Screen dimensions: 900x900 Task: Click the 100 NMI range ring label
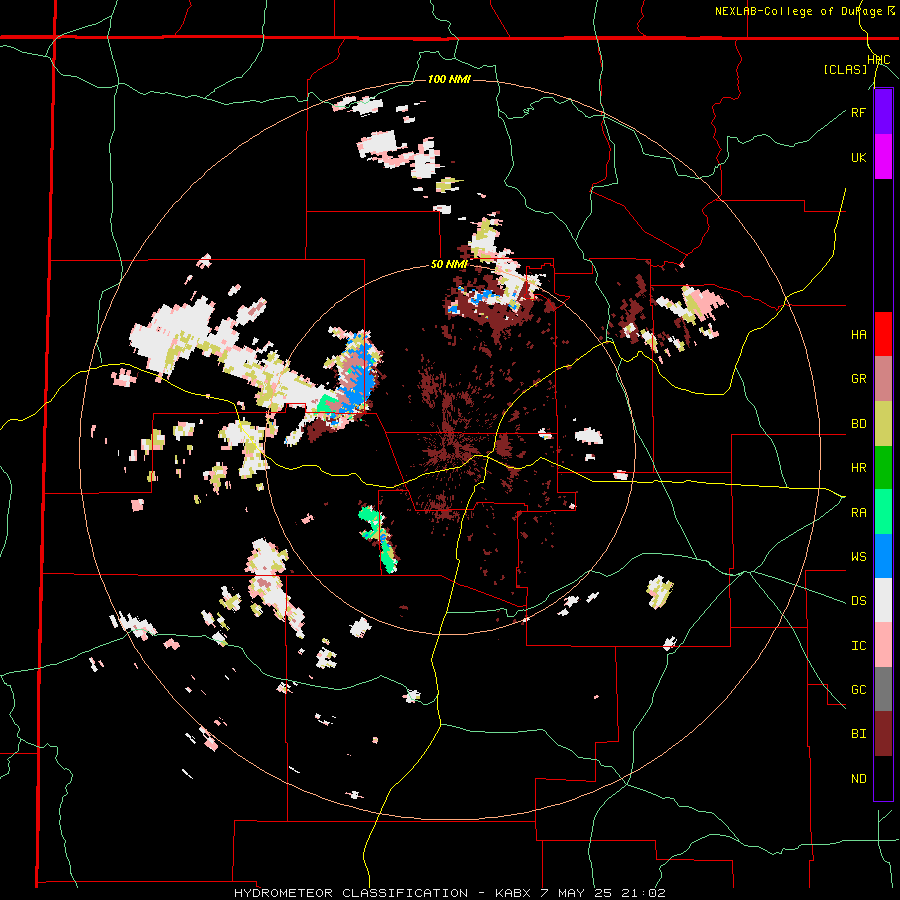[449, 79]
